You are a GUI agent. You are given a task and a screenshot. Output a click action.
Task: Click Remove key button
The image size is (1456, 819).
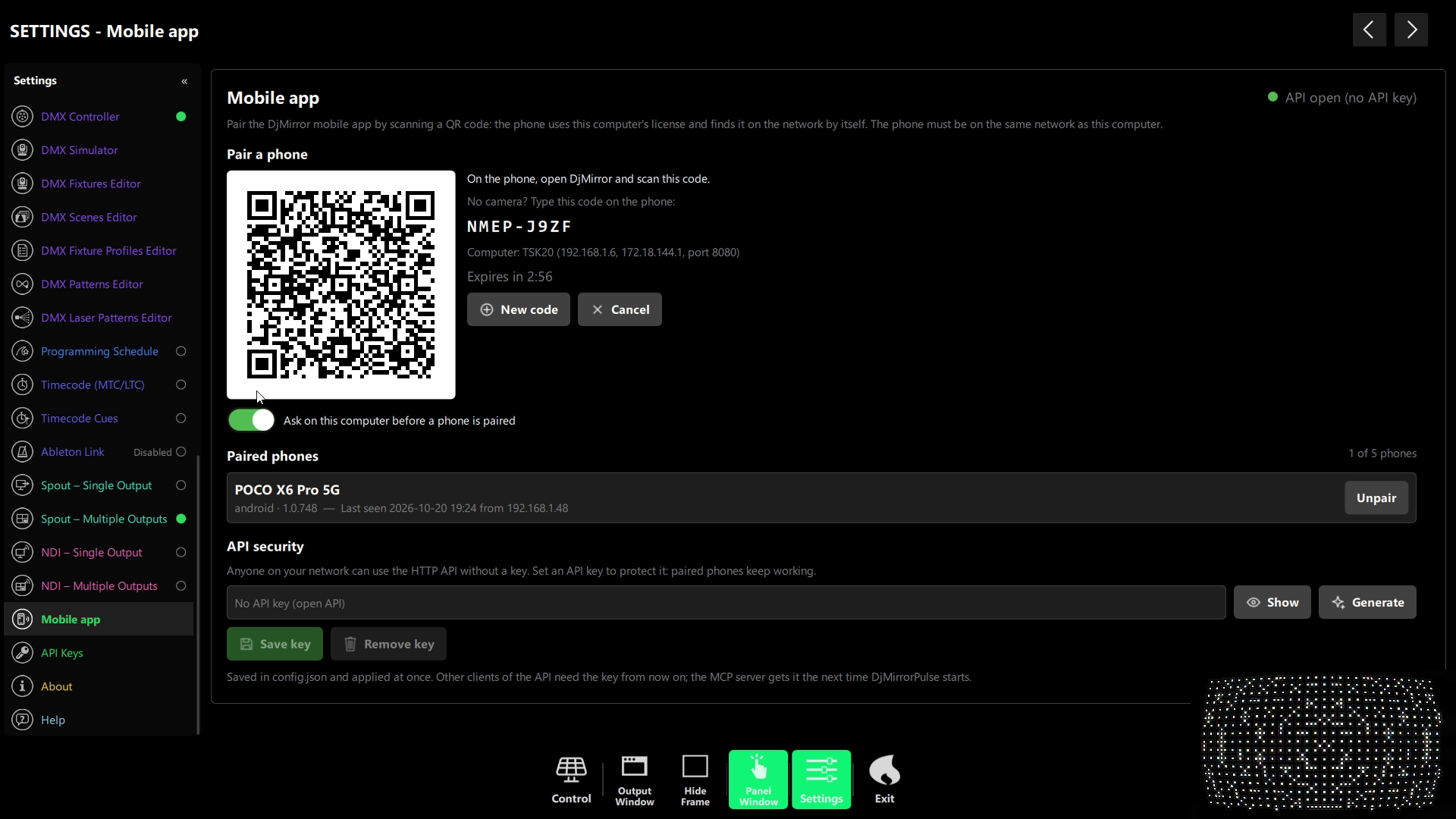click(x=388, y=644)
